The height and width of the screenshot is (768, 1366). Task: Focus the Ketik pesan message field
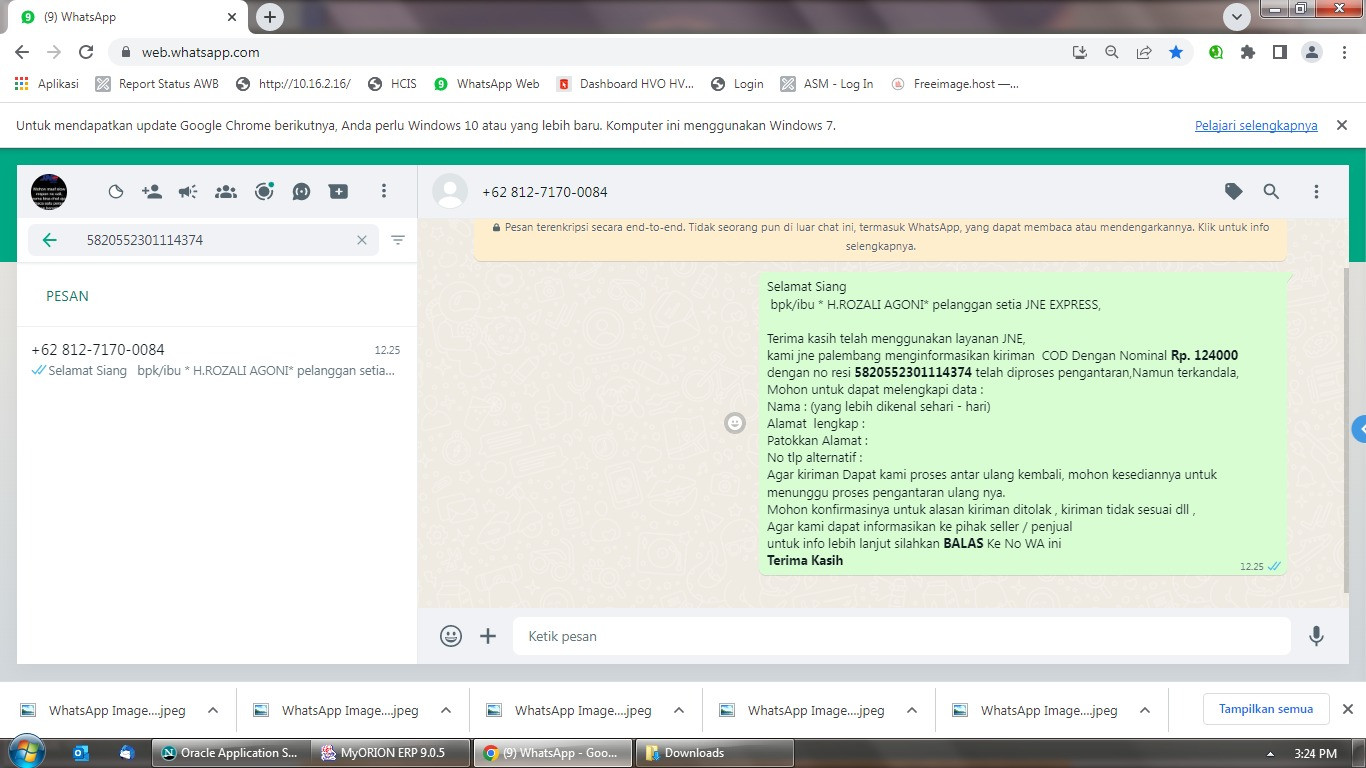902,636
